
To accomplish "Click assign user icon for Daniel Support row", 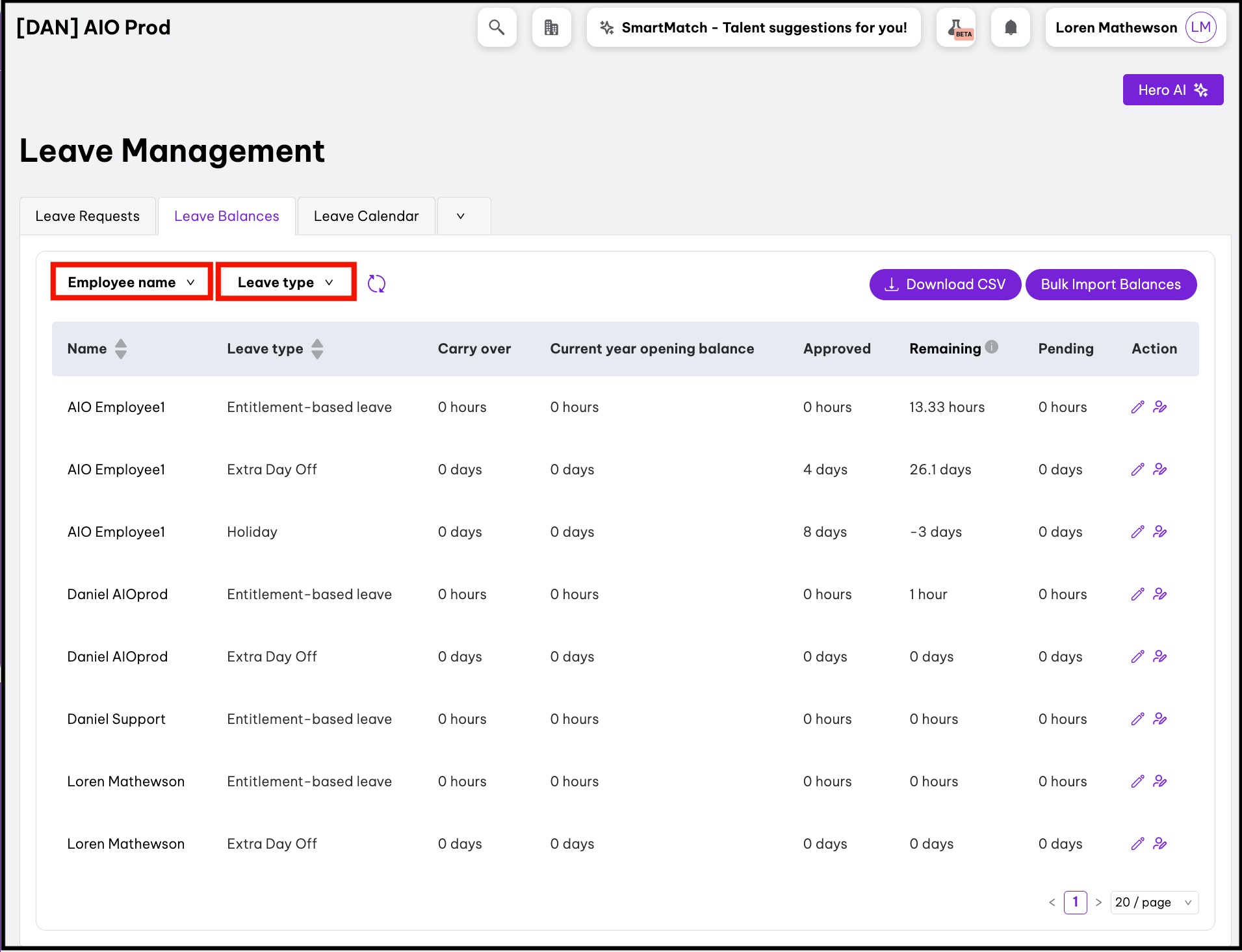I will 1160,719.
